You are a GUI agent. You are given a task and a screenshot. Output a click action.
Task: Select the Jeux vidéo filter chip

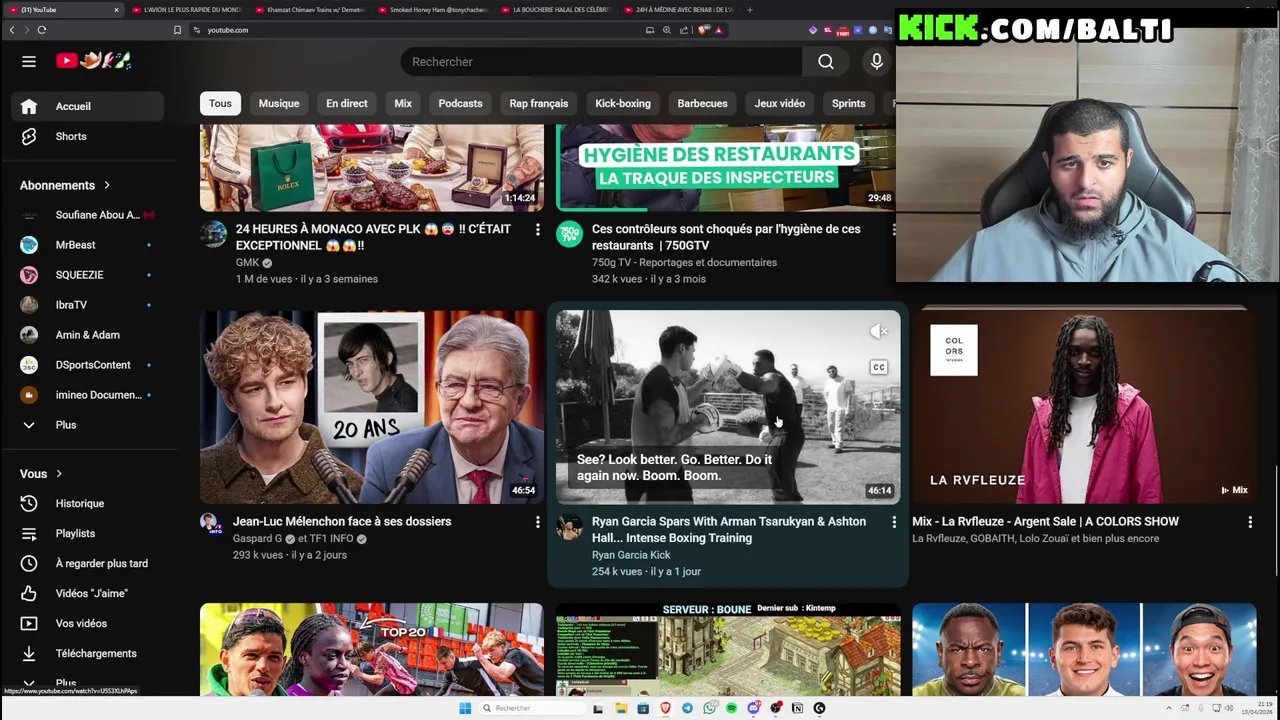(780, 104)
